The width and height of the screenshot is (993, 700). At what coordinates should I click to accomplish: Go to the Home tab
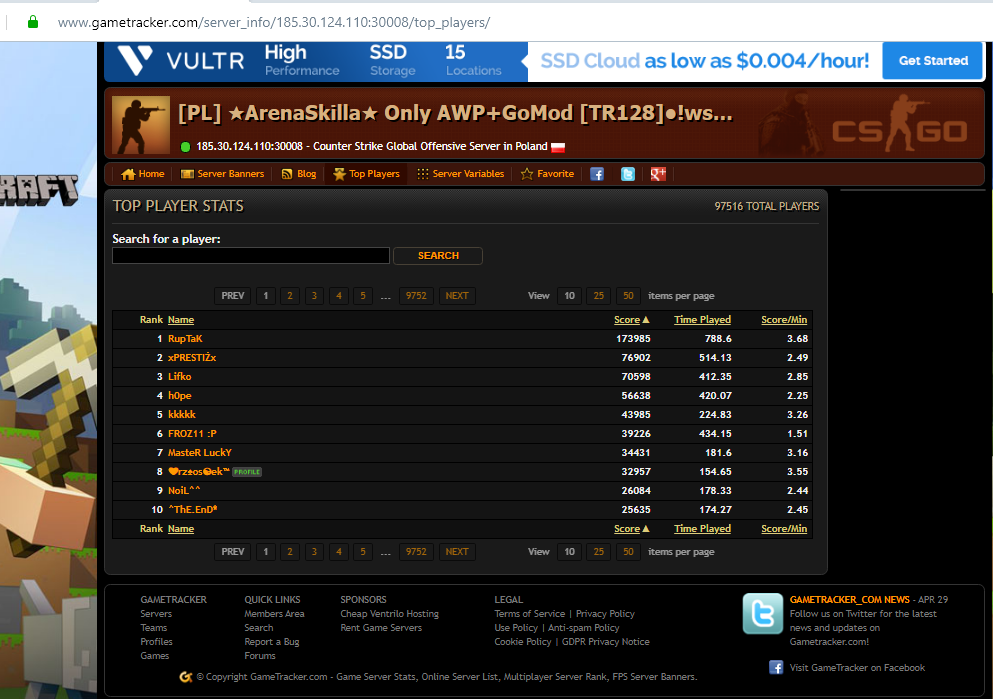[x=142, y=174]
